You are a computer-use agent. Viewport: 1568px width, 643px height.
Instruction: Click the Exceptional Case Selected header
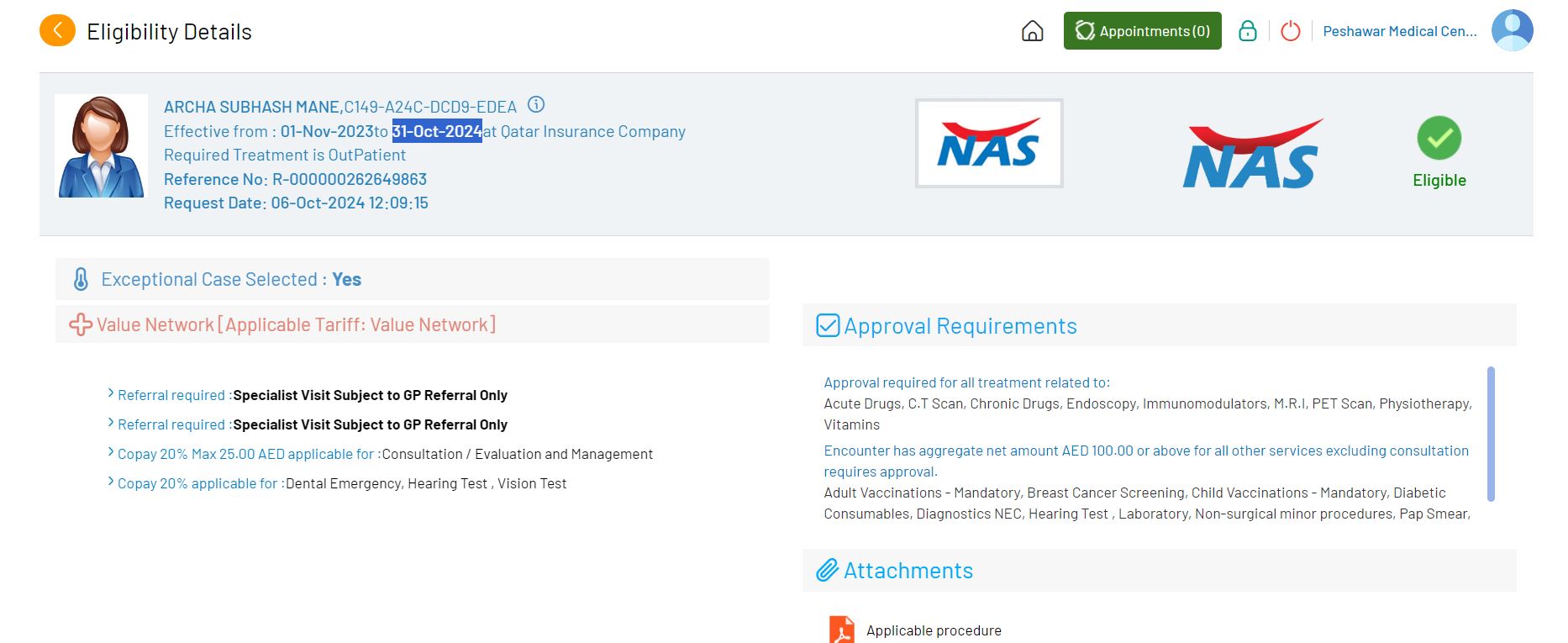[x=231, y=279]
